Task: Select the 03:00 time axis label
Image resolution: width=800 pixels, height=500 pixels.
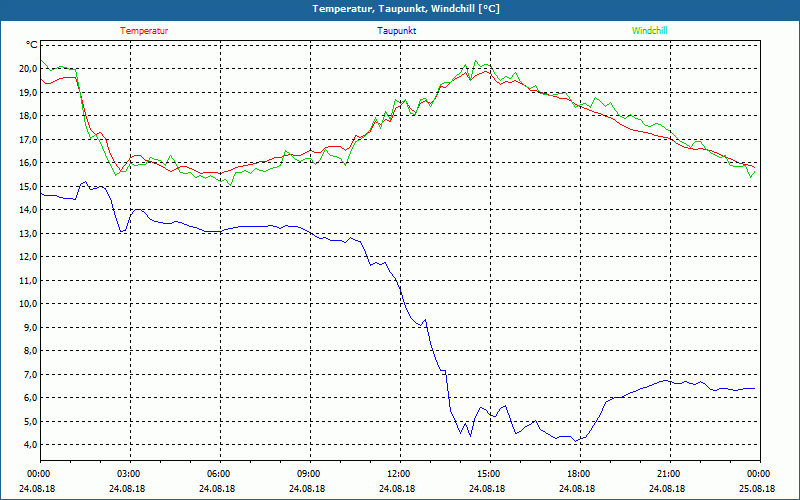Action: 129,474
